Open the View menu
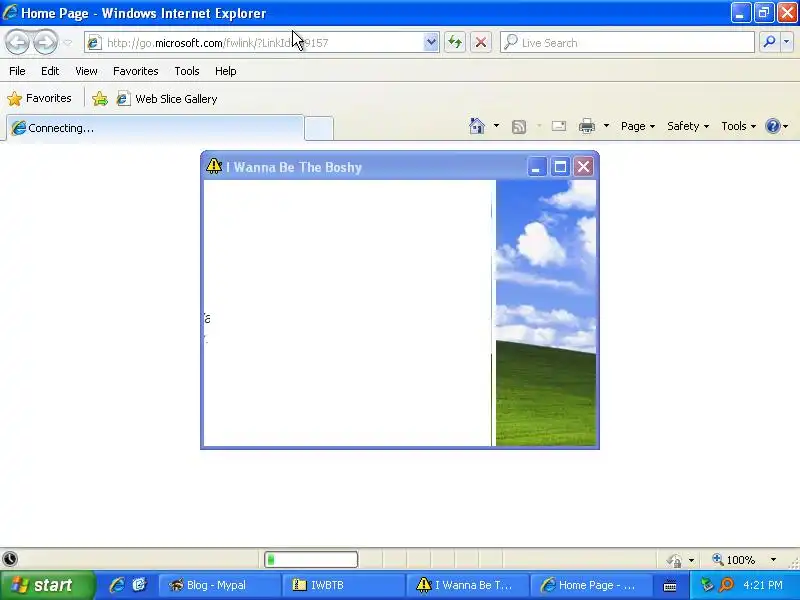 [86, 71]
